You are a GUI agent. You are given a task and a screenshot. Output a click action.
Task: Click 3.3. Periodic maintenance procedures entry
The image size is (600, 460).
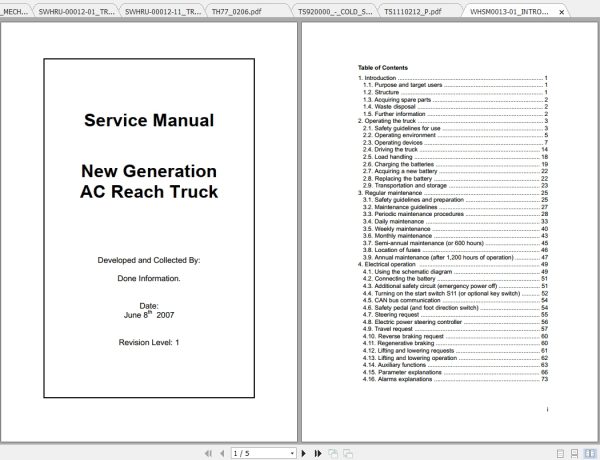(455, 214)
